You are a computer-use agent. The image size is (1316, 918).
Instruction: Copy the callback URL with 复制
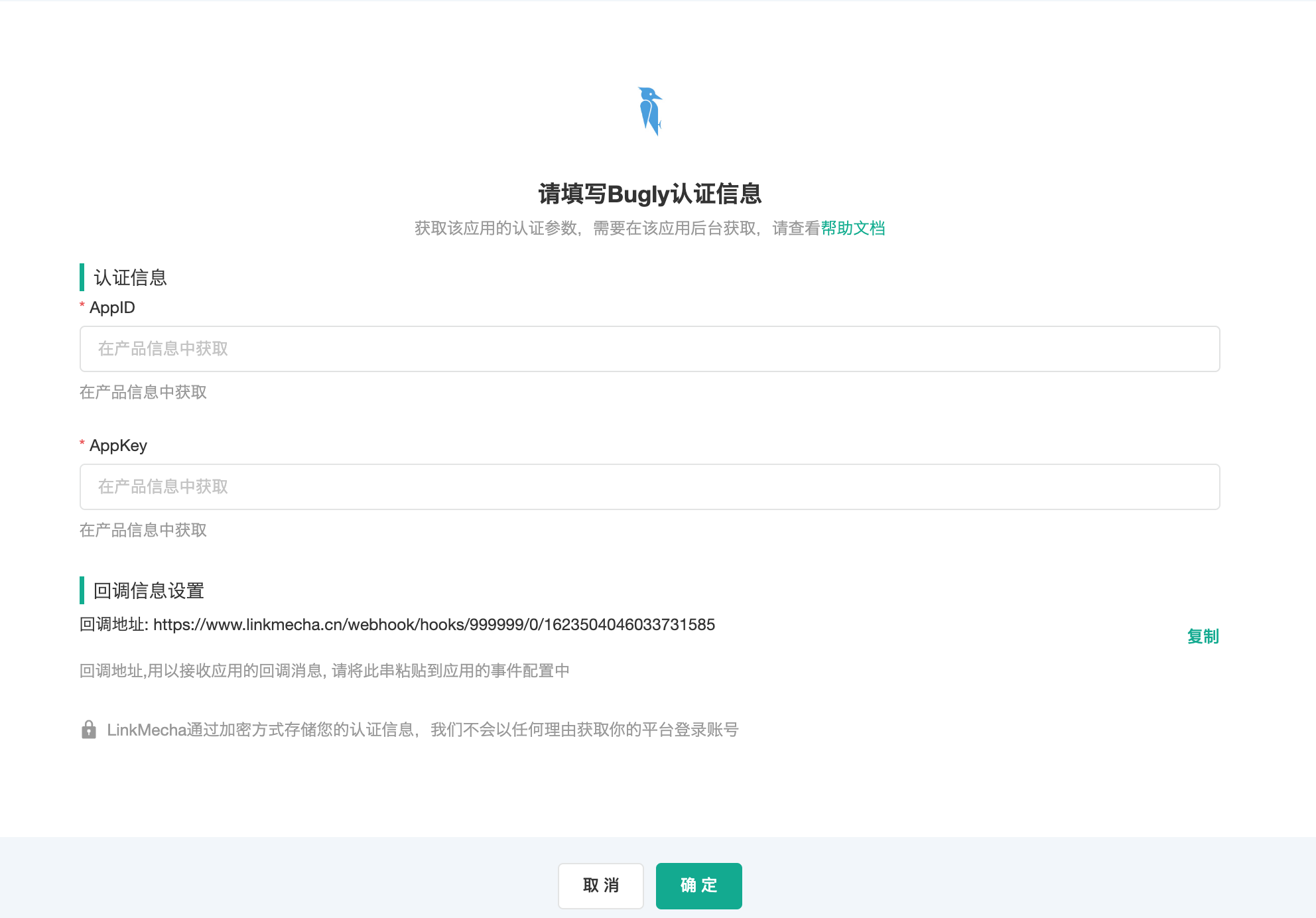pos(1203,637)
